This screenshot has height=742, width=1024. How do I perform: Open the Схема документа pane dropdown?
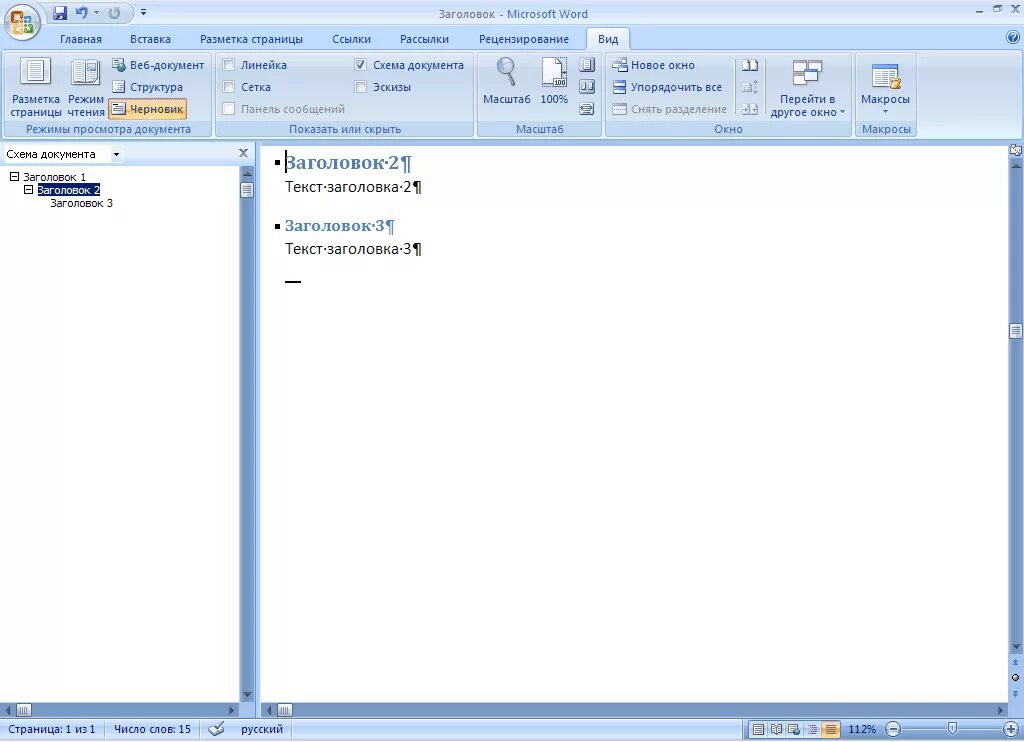click(116, 154)
